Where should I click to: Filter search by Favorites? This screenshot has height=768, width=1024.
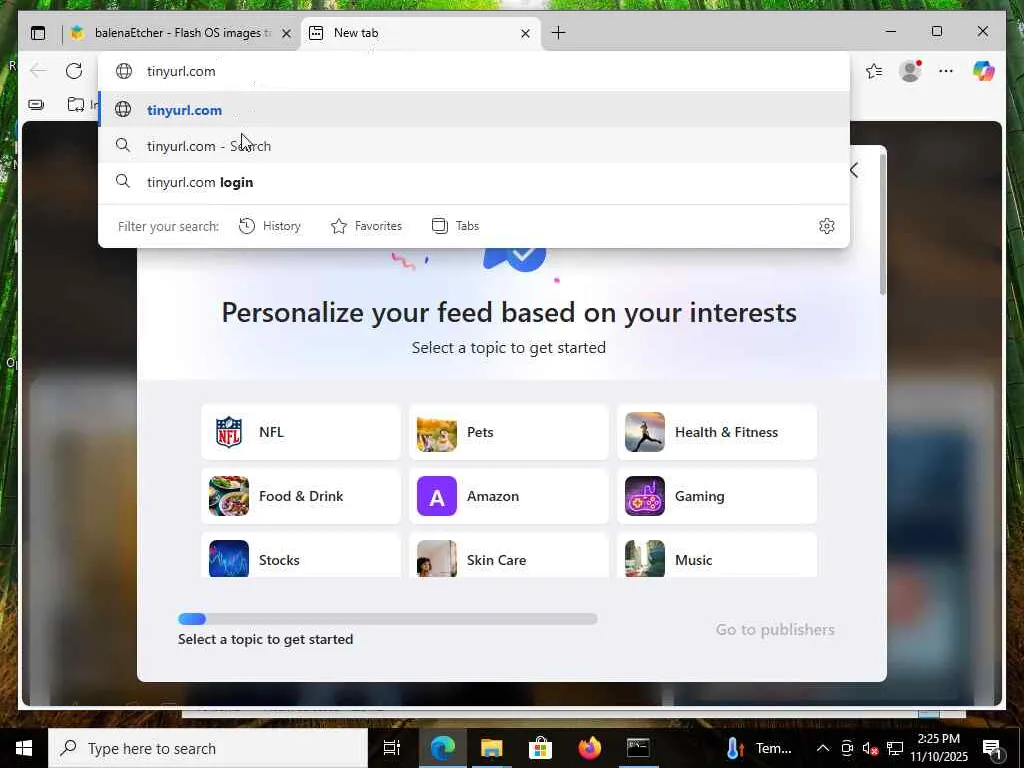[x=366, y=226]
